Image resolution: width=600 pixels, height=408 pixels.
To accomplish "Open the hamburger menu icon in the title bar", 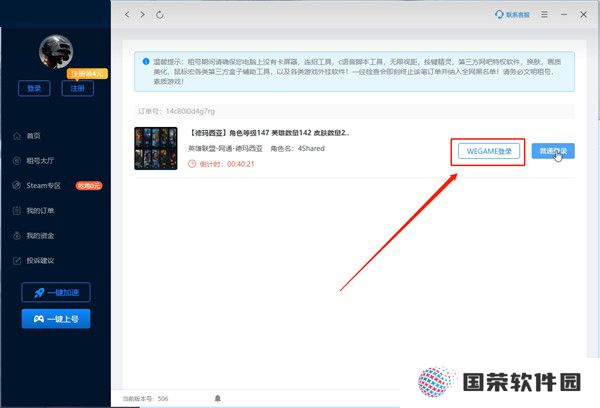I will (544, 15).
